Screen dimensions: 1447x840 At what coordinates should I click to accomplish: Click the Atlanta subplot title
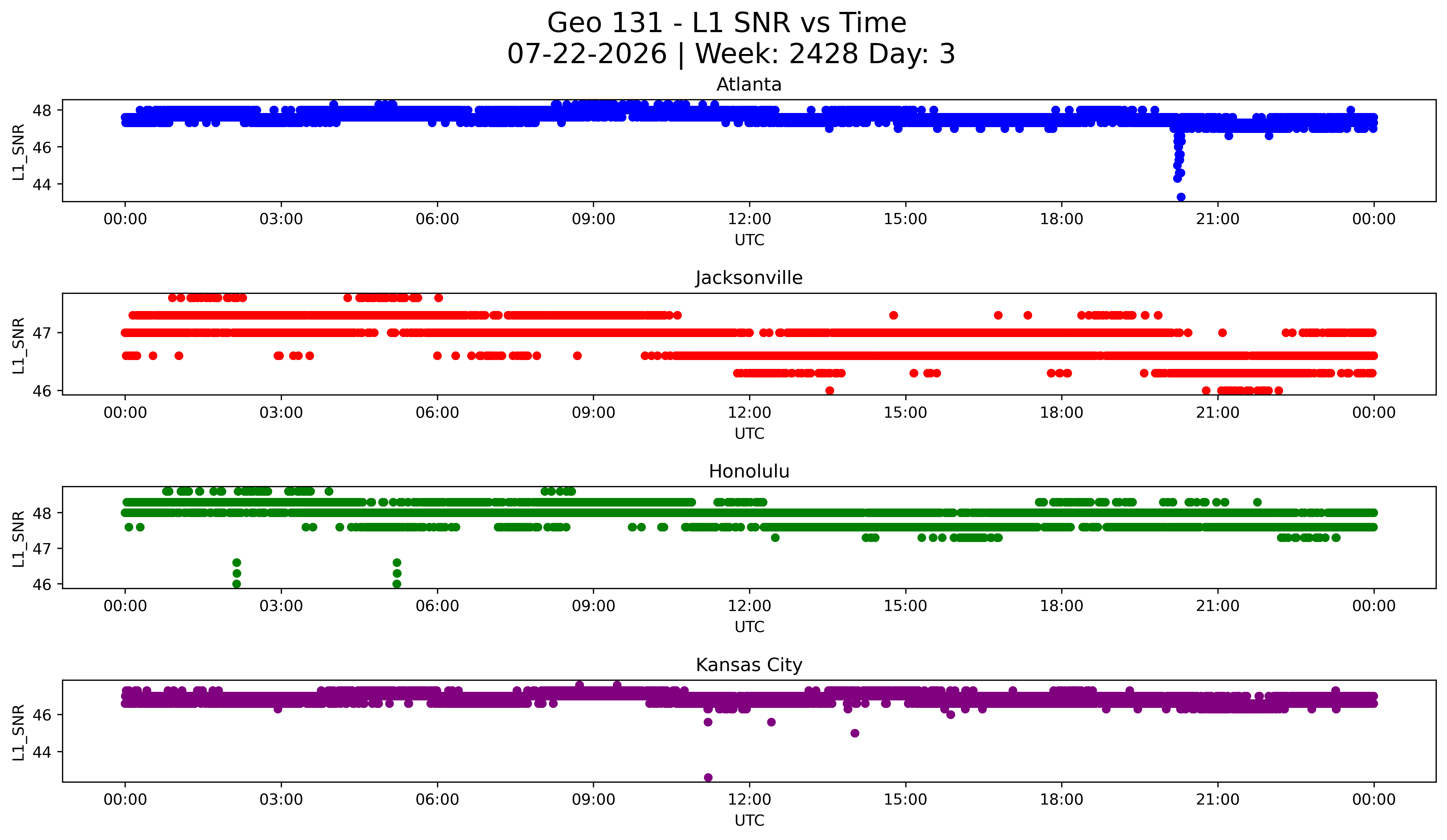click(x=749, y=84)
